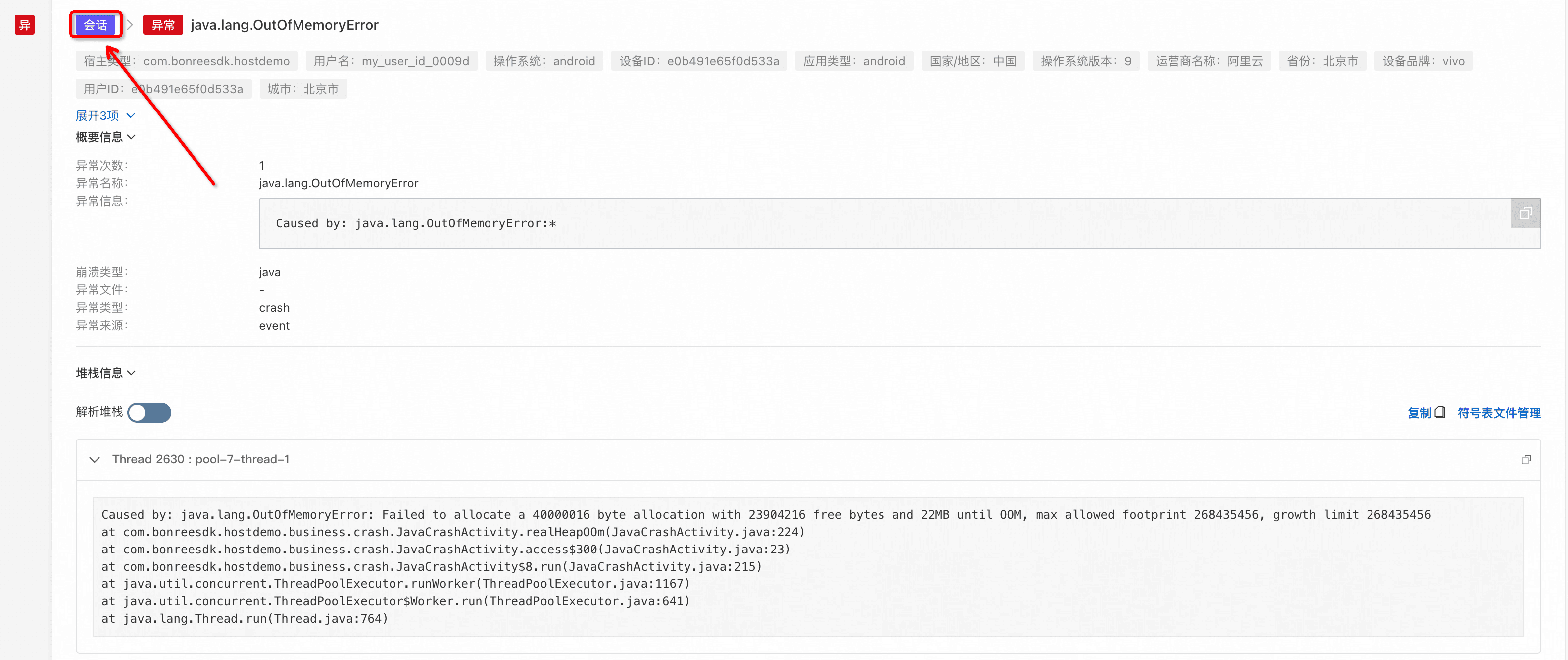Copy Thread 2630 stack via copy icon
The image size is (1568, 660).
[1525, 460]
